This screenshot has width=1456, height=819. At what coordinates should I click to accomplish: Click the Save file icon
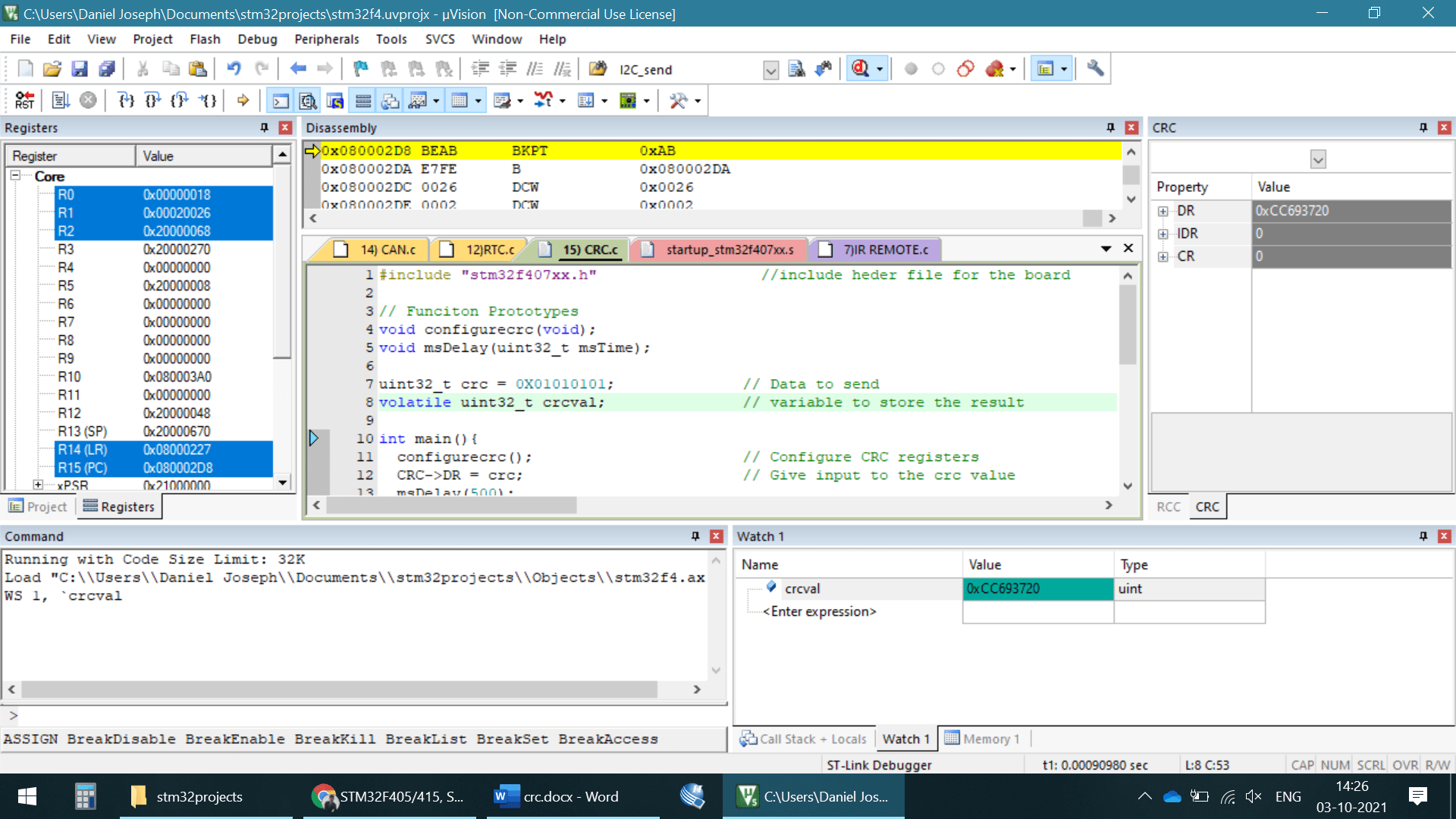point(79,69)
